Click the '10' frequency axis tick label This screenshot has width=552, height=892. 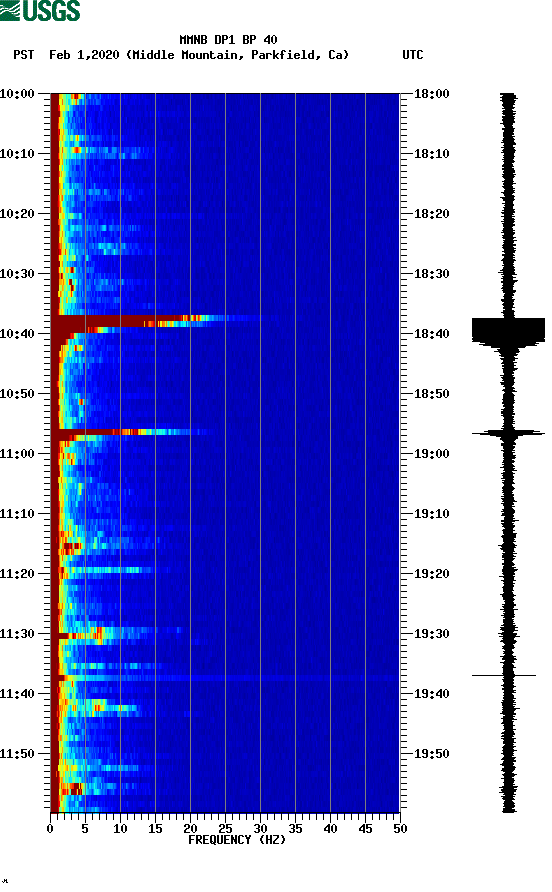[x=120, y=829]
